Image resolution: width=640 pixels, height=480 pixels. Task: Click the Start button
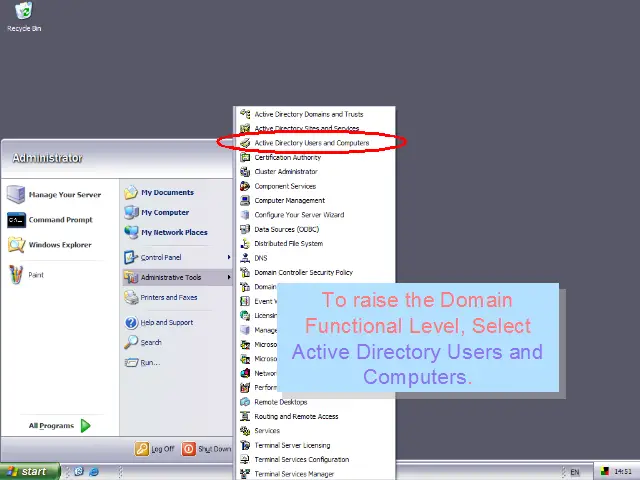coord(30,471)
